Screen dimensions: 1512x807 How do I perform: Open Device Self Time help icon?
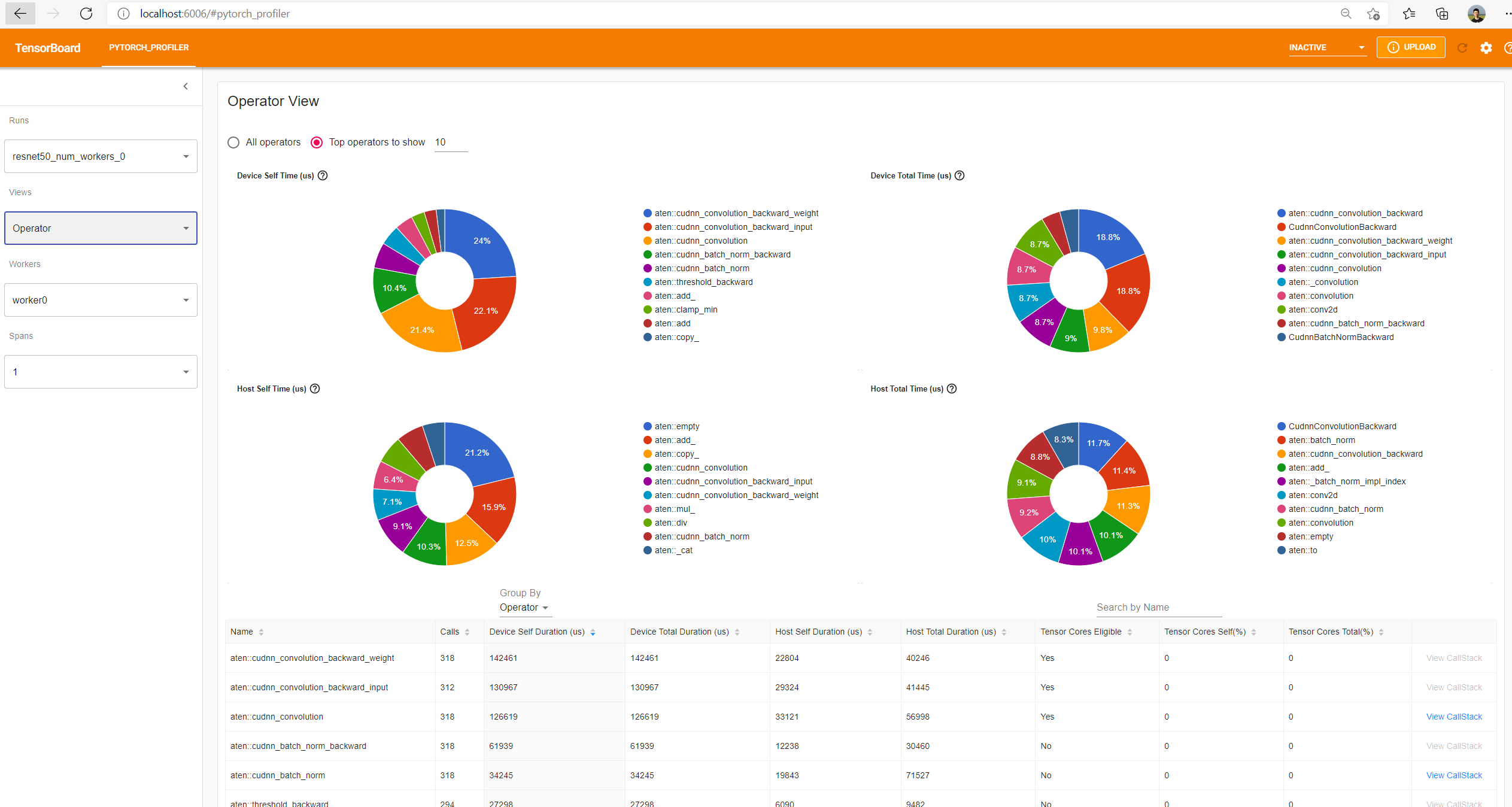(323, 175)
